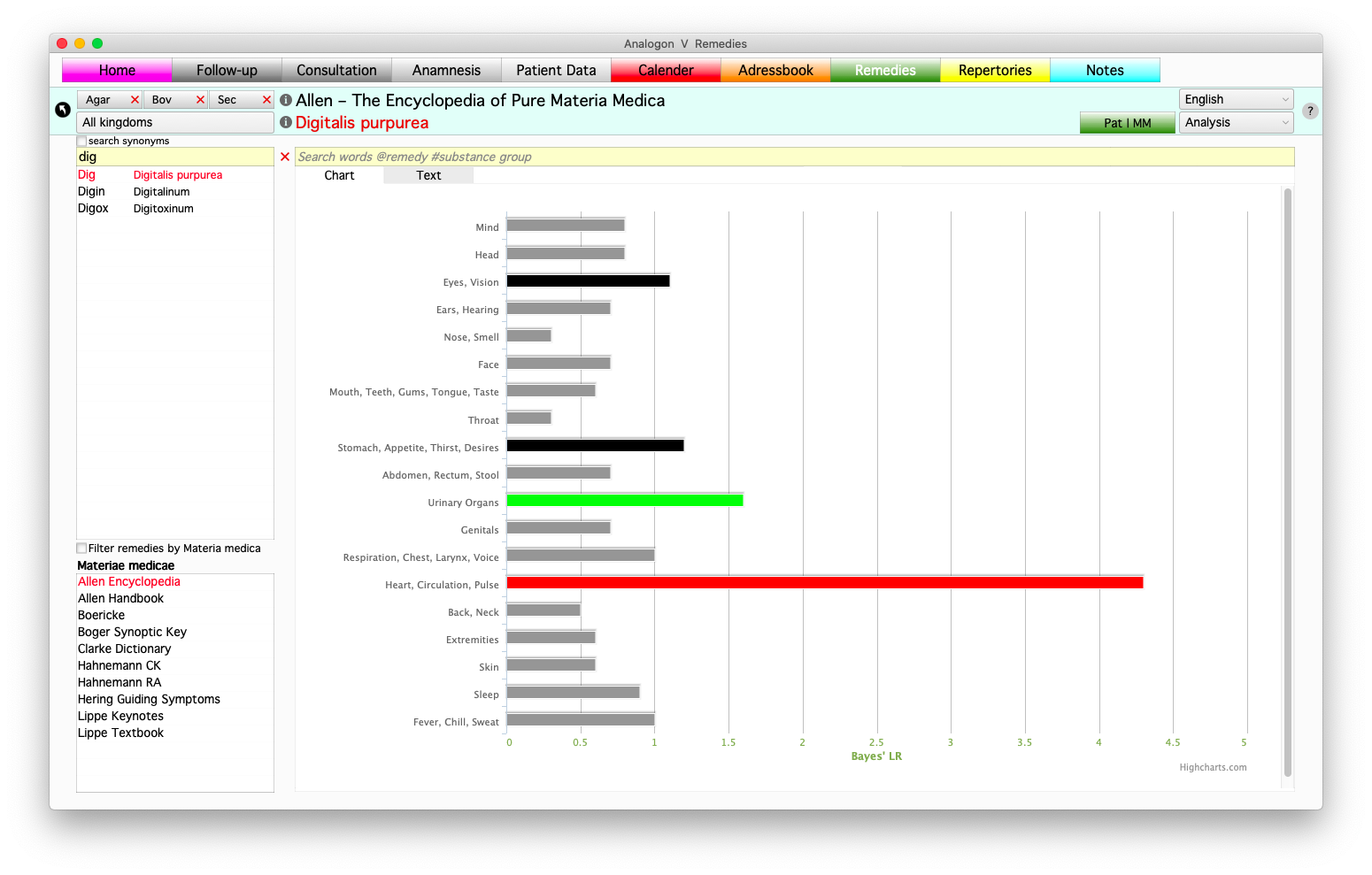Open the English language dropdown
The height and width of the screenshot is (875, 1372).
click(x=1236, y=99)
